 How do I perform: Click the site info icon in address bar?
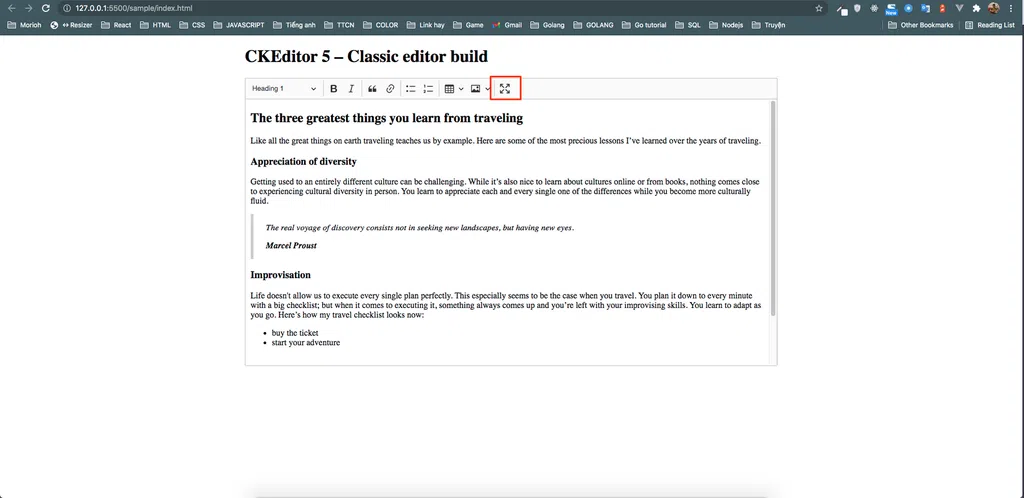pyautogui.click(x=67, y=8)
